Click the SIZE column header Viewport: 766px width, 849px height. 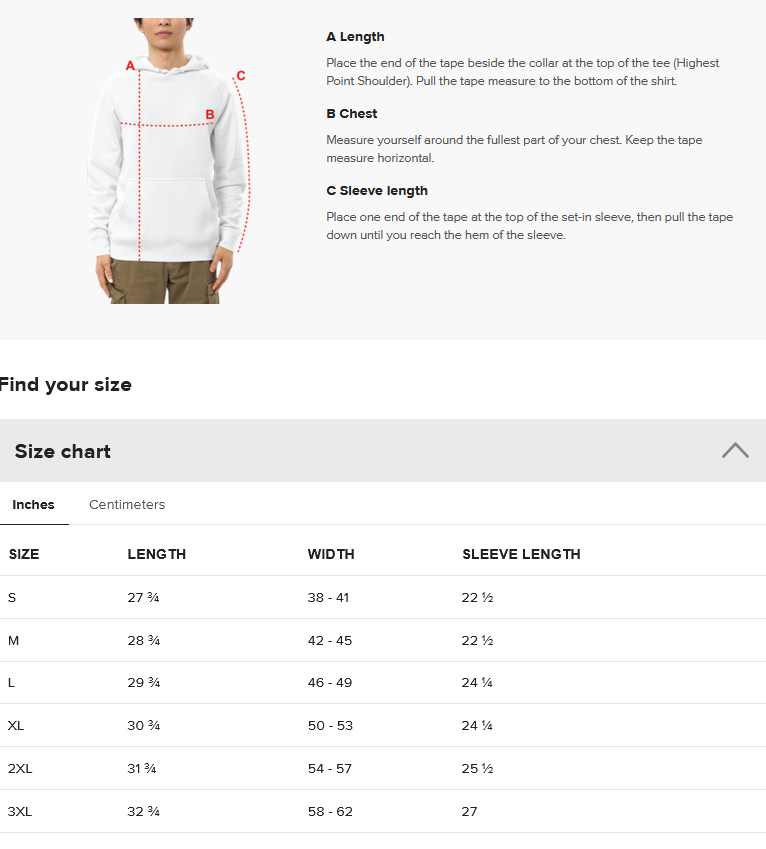(x=24, y=554)
